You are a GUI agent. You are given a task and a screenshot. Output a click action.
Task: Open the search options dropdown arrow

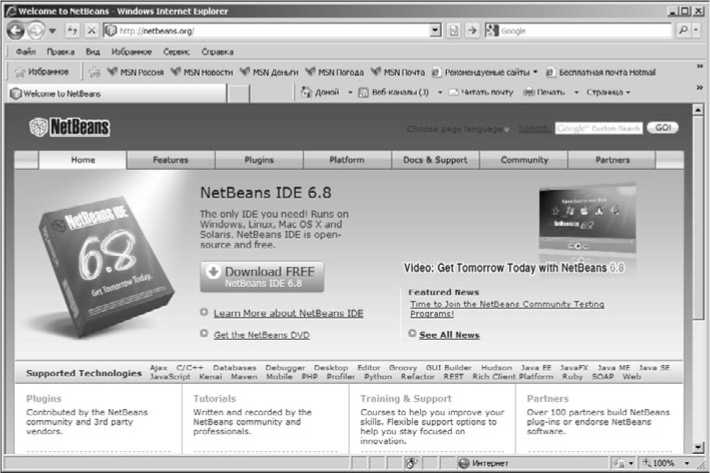coord(696,30)
